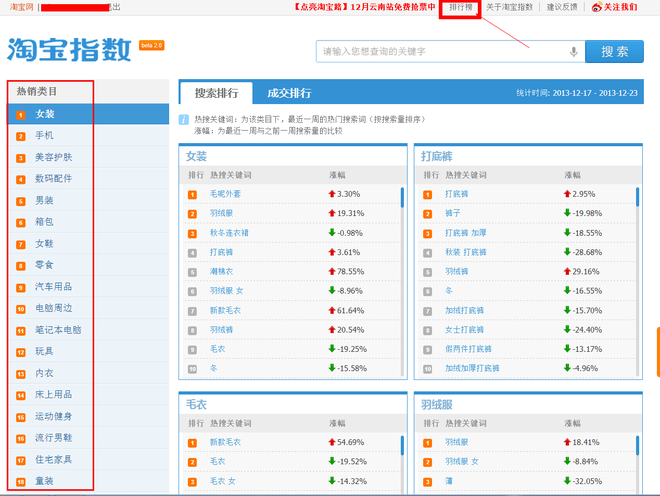Click the -28.68% value for 秋装 打底裤
Viewport: 660px width, 496px height.
[x=587, y=252]
